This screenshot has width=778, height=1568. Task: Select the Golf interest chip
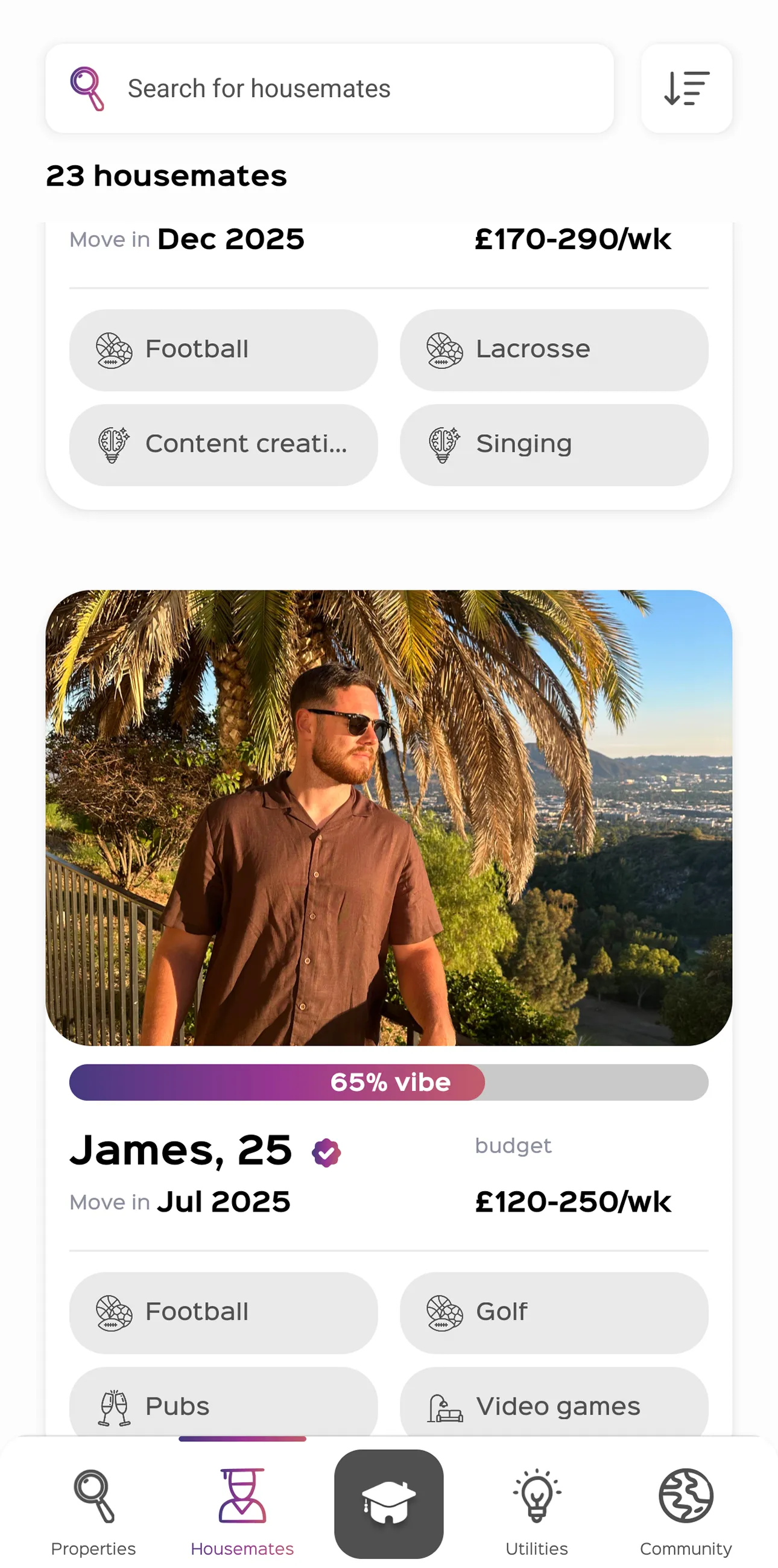coord(554,1312)
